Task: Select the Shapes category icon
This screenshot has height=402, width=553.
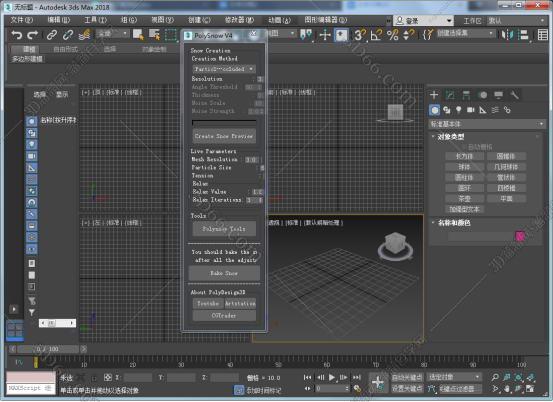Action: (x=447, y=110)
